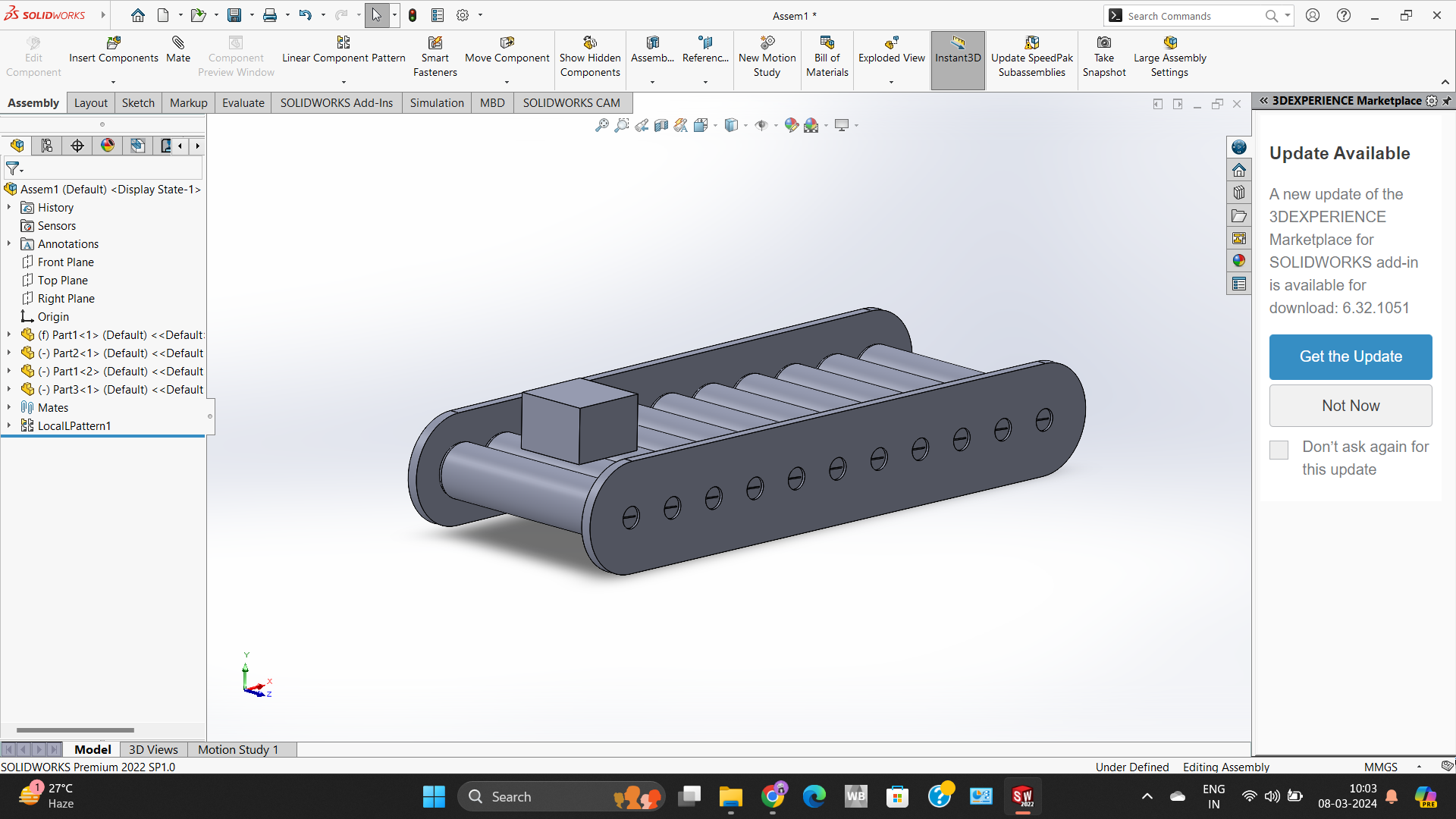This screenshot has height=819, width=1456.
Task: Click the Rebuild traffic light icon
Action: [413, 15]
